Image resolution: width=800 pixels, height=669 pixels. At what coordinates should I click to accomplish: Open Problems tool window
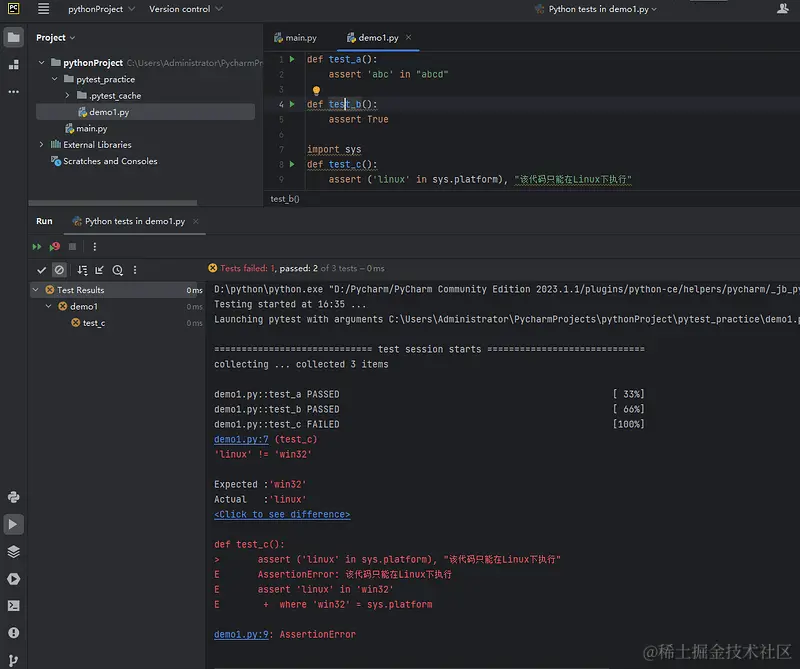coord(14,633)
